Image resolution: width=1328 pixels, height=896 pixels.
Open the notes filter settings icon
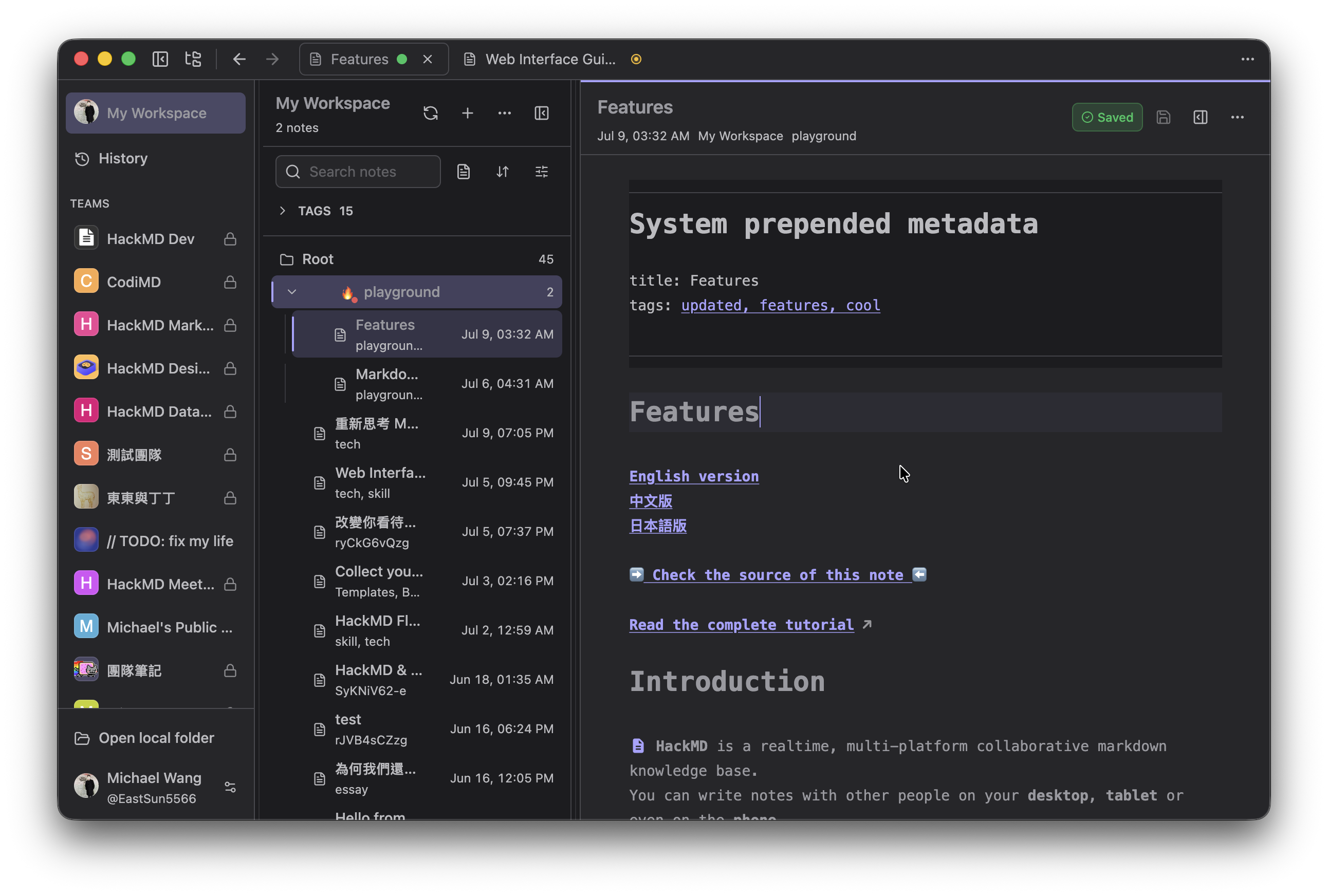pos(542,171)
